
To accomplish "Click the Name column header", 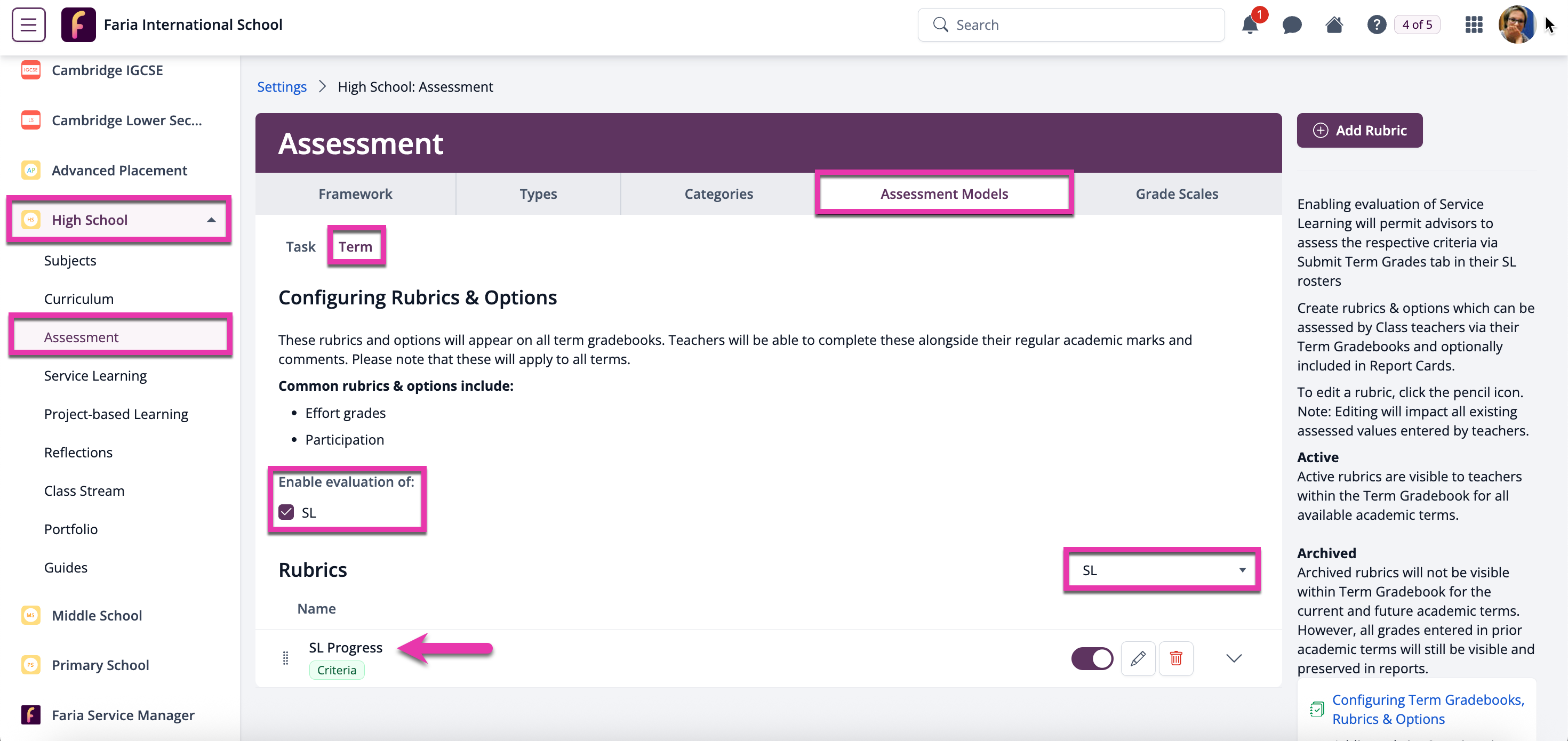I will tap(316, 608).
